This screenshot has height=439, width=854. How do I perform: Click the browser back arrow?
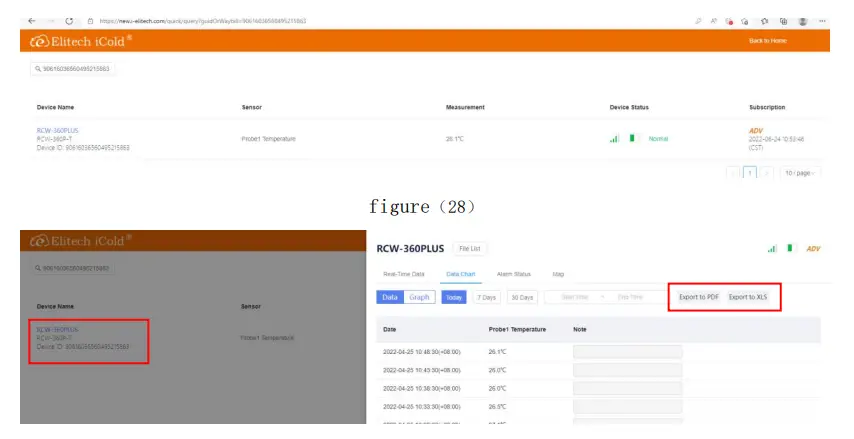[32, 21]
